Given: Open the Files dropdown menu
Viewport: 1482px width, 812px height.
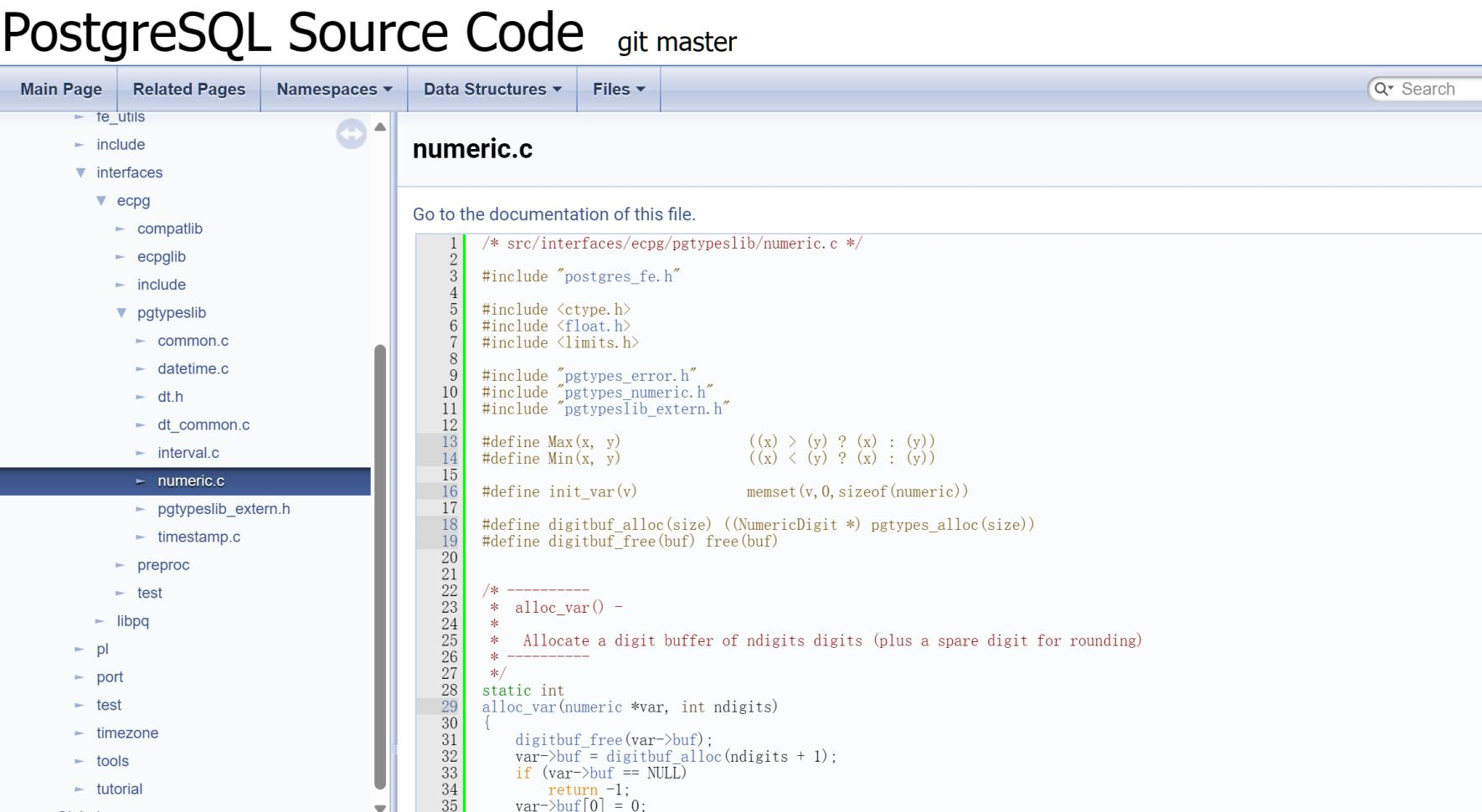Looking at the screenshot, I should point(619,89).
